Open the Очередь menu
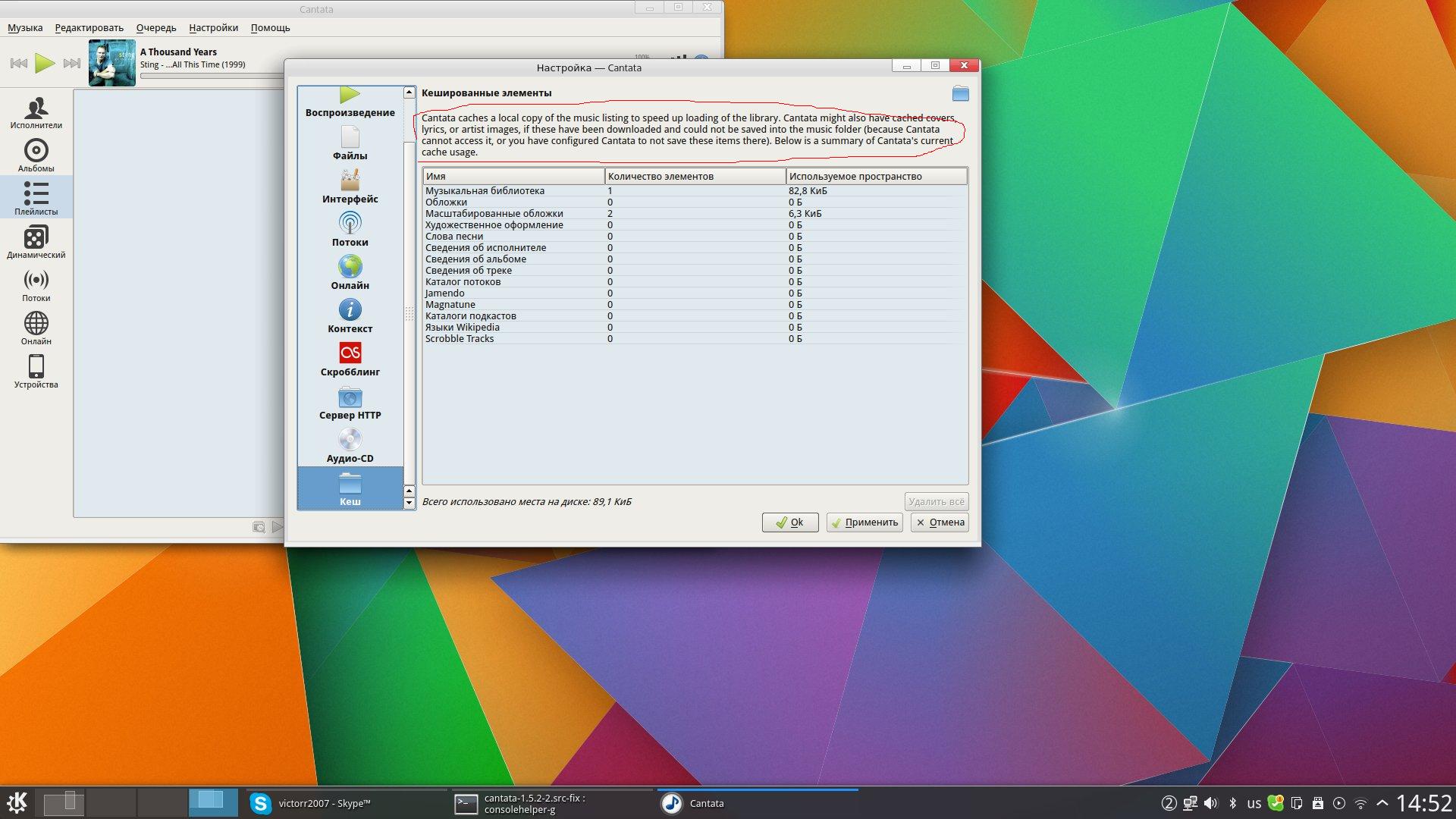Viewport: 1456px width, 819px height. pos(155,28)
